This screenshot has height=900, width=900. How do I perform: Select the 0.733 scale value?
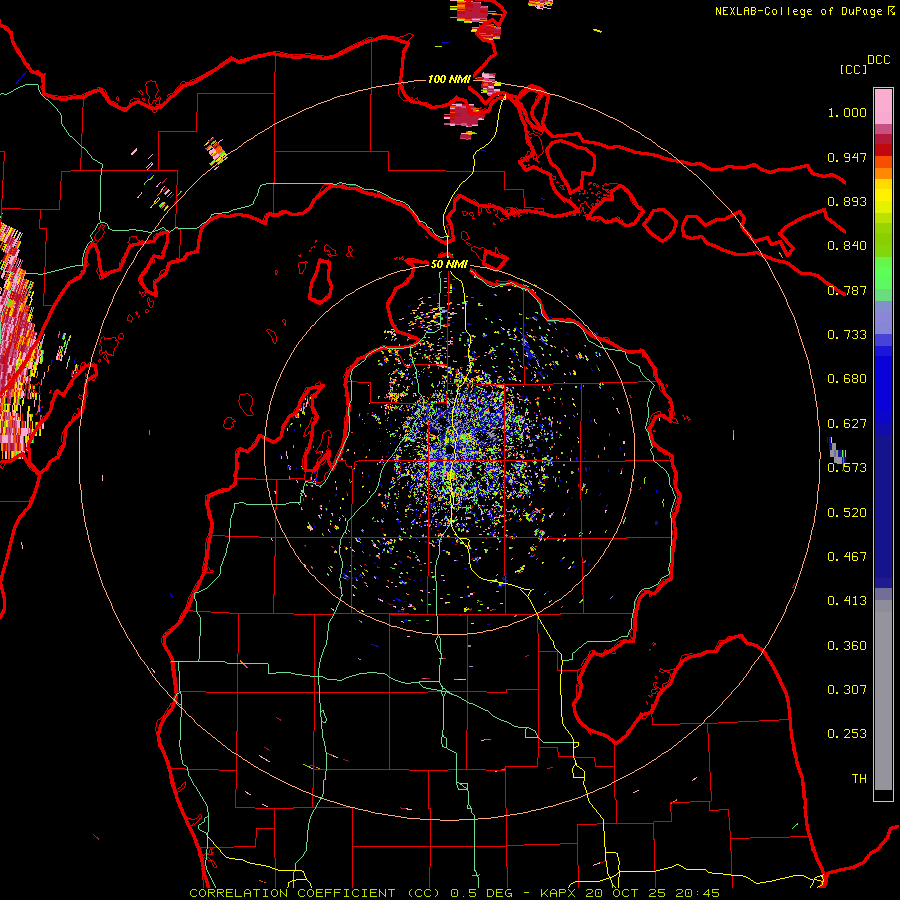847,335
